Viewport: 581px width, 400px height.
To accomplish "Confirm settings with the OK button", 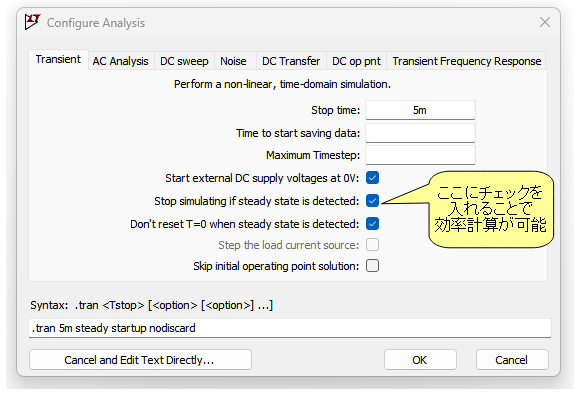I will tap(420, 360).
